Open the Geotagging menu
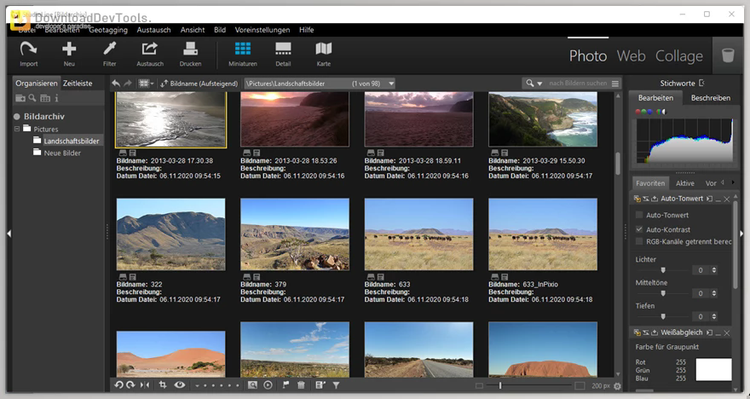 click(x=108, y=30)
